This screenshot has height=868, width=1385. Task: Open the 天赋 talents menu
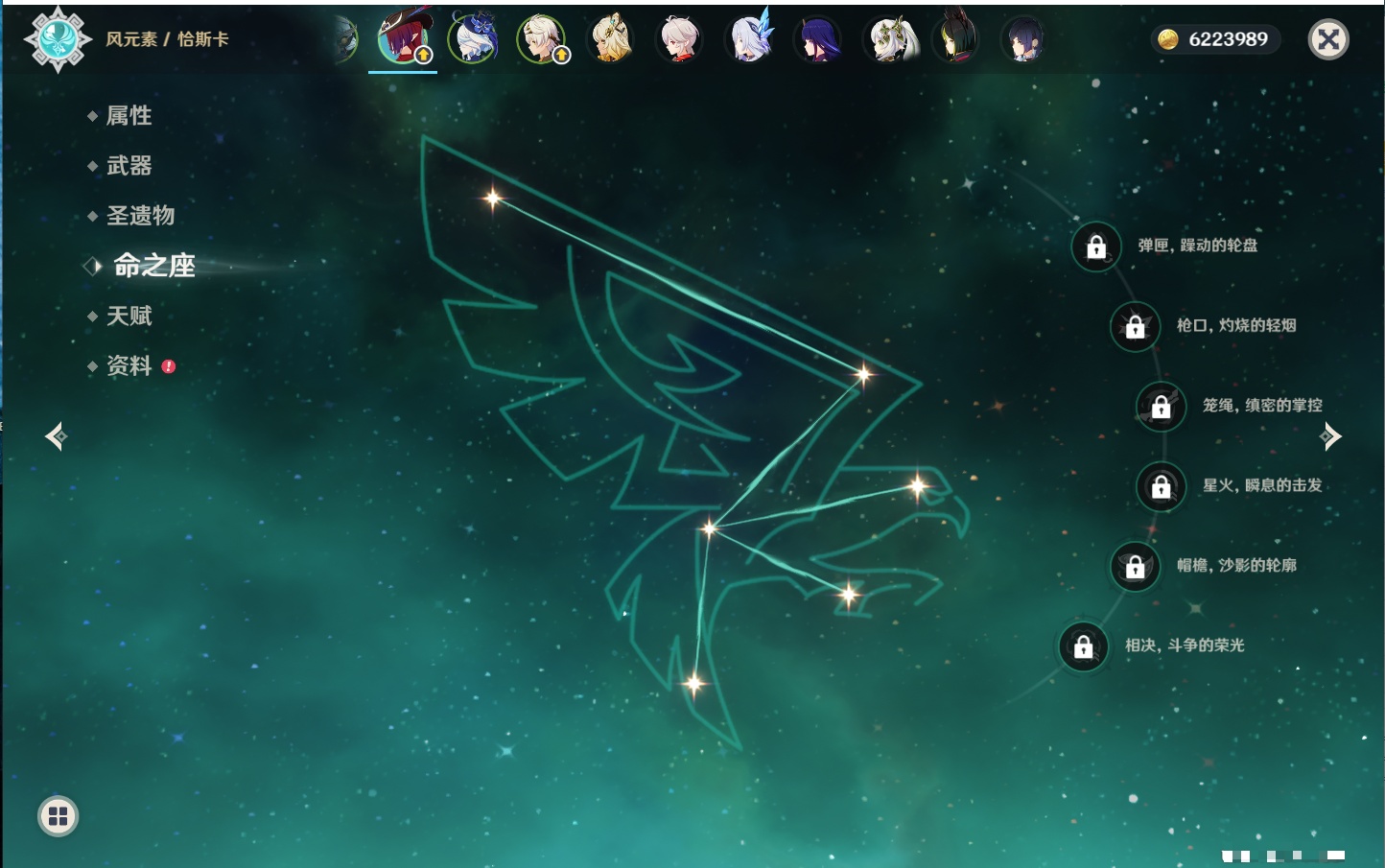(129, 316)
